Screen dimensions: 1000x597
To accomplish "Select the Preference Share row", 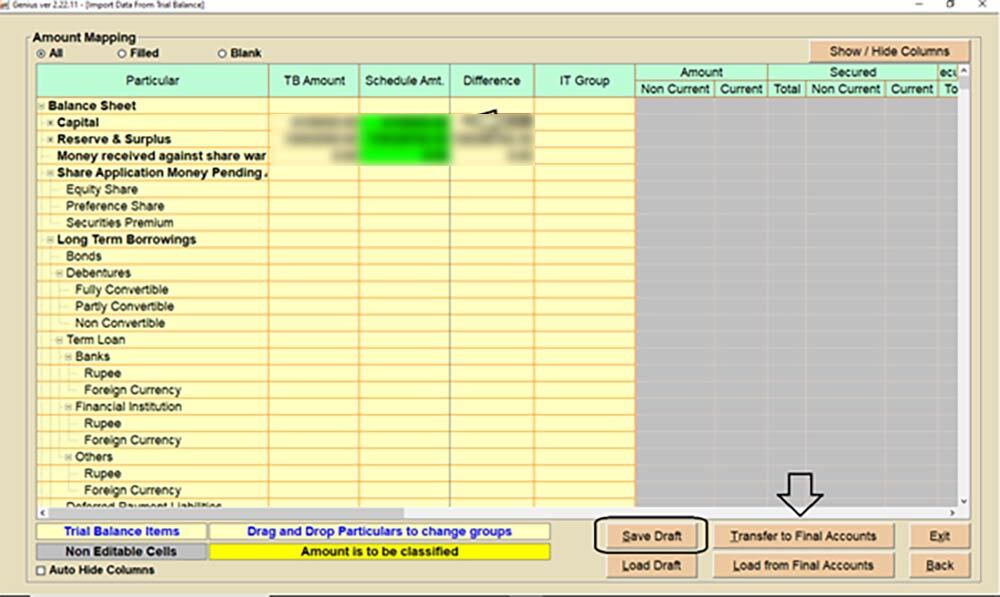I will click(115, 206).
